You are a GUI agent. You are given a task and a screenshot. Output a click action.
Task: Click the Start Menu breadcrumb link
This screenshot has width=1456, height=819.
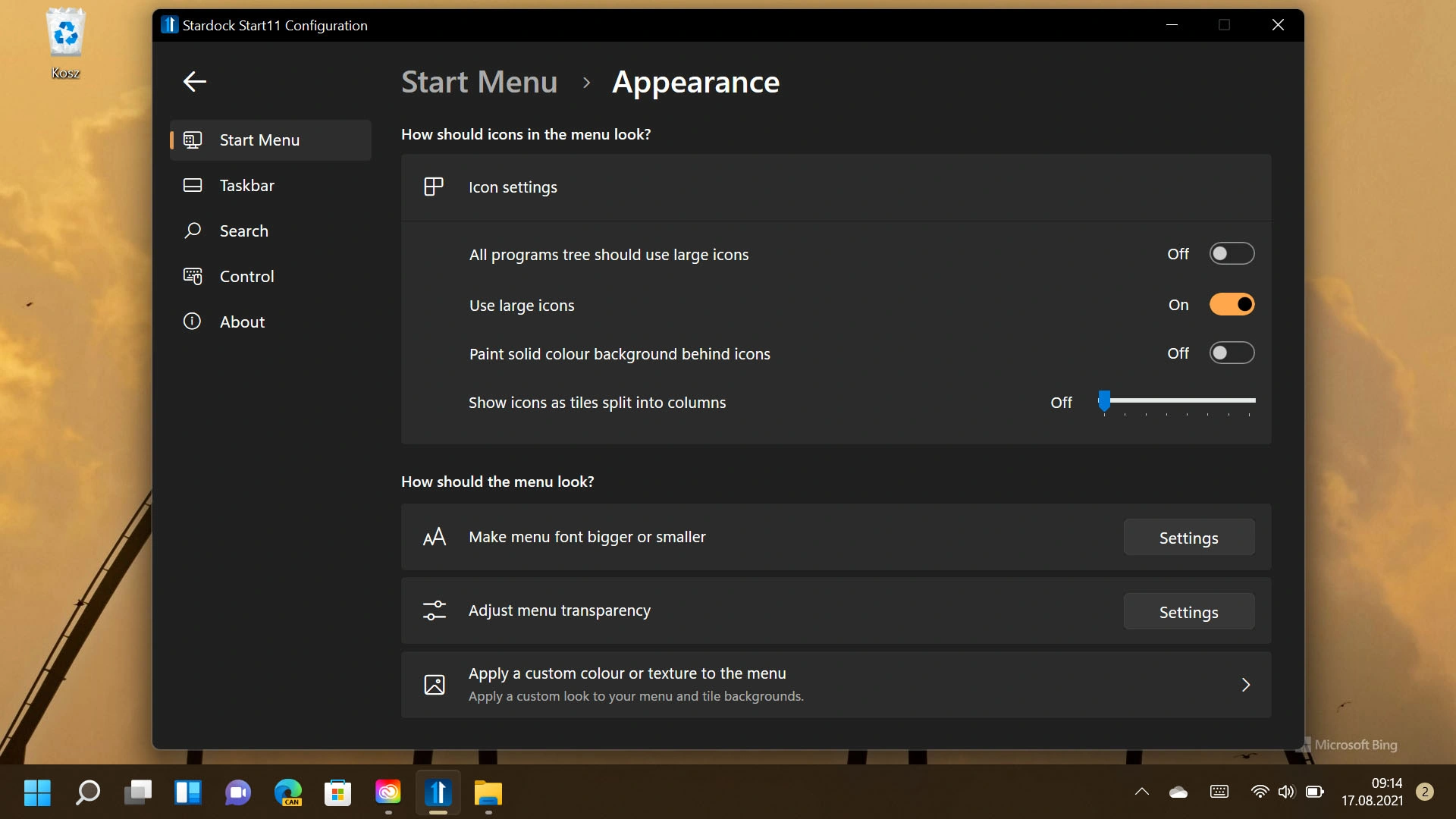479,82
